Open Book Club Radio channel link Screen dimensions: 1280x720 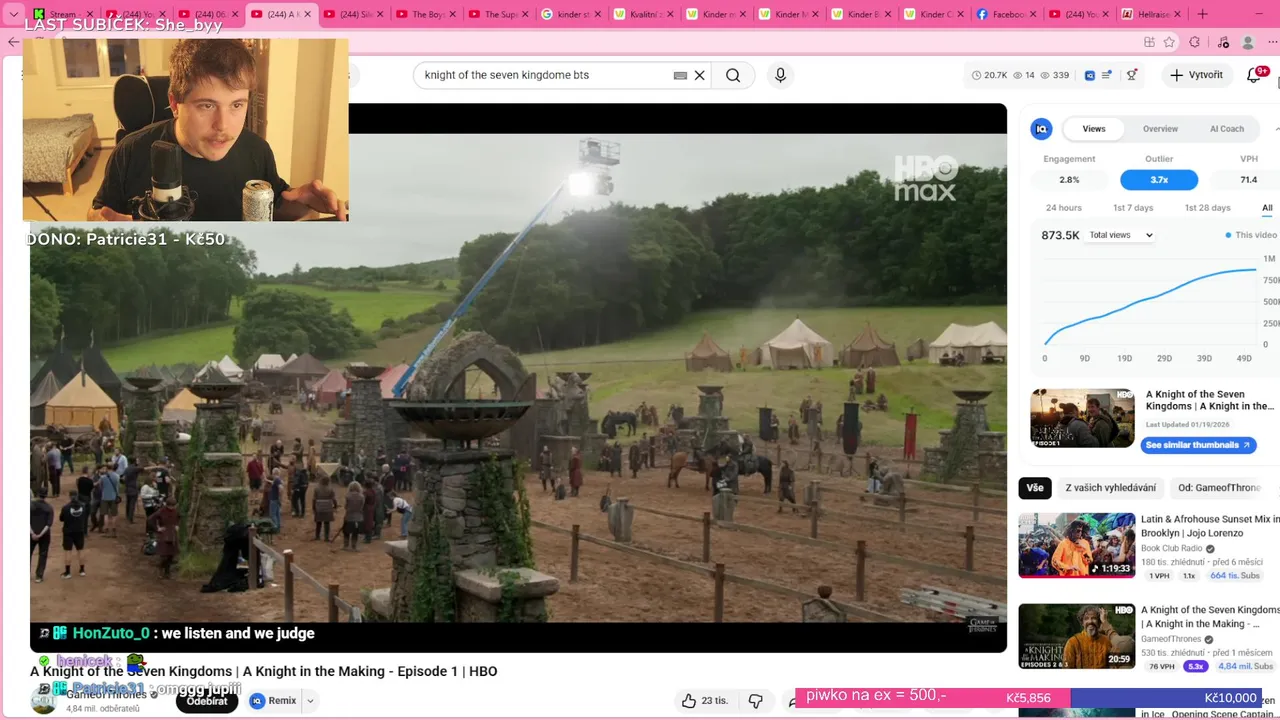pyautogui.click(x=1172, y=549)
